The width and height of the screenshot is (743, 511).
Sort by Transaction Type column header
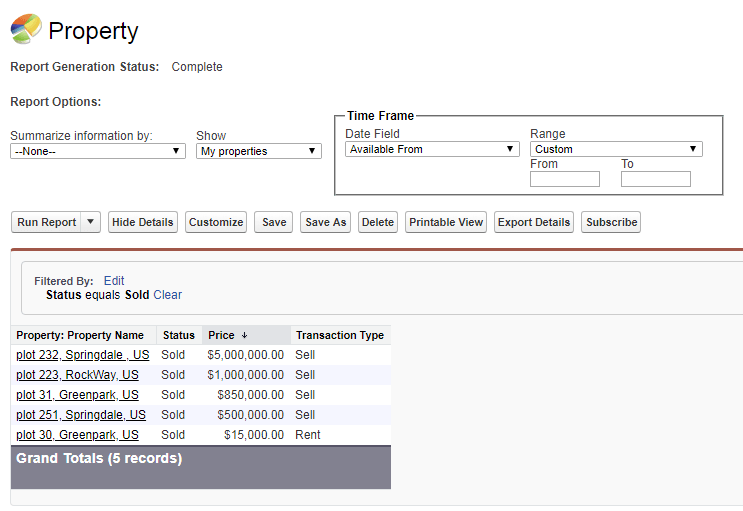coord(340,335)
